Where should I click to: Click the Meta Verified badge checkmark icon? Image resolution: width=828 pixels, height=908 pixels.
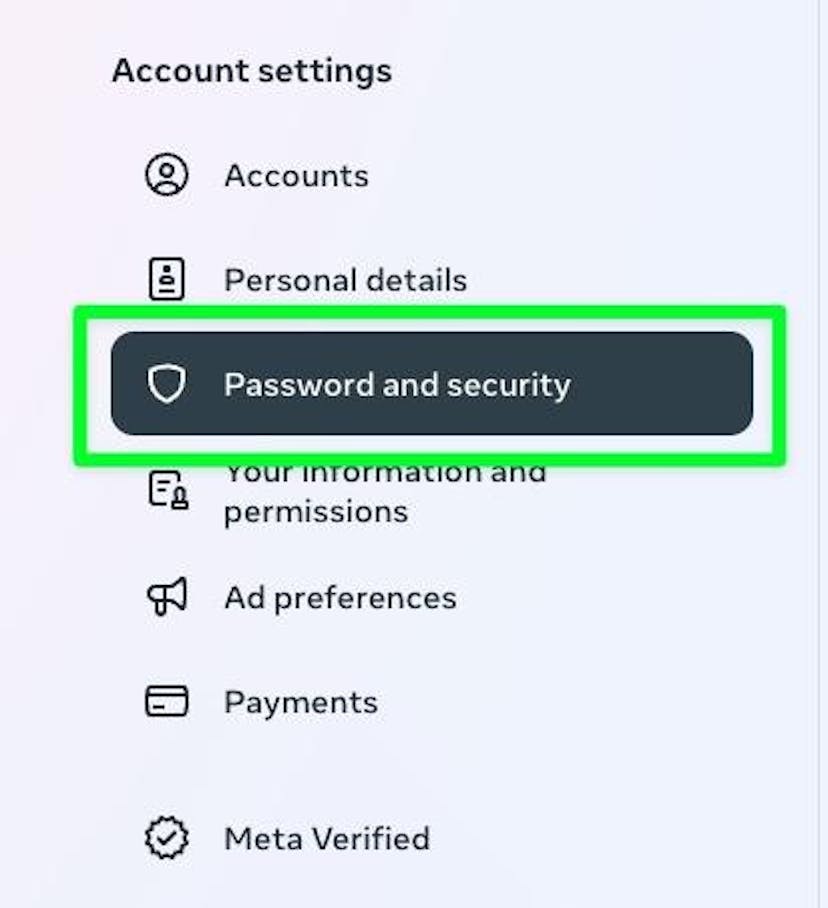click(167, 837)
